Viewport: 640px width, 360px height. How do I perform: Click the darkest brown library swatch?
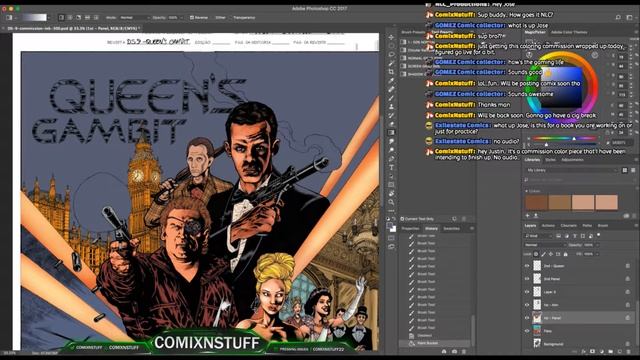[536, 202]
